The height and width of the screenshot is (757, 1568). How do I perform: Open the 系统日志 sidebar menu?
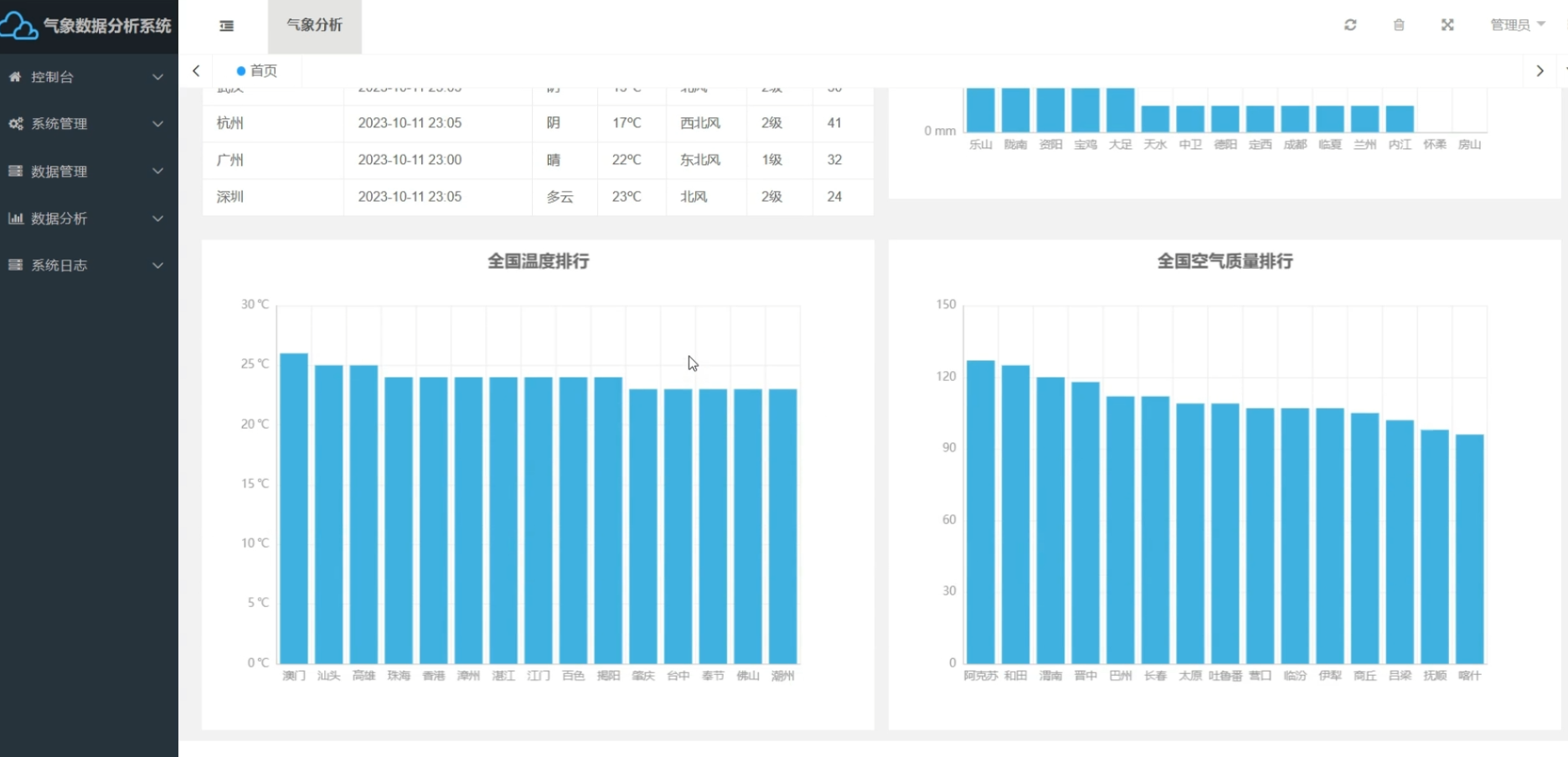tap(89, 265)
